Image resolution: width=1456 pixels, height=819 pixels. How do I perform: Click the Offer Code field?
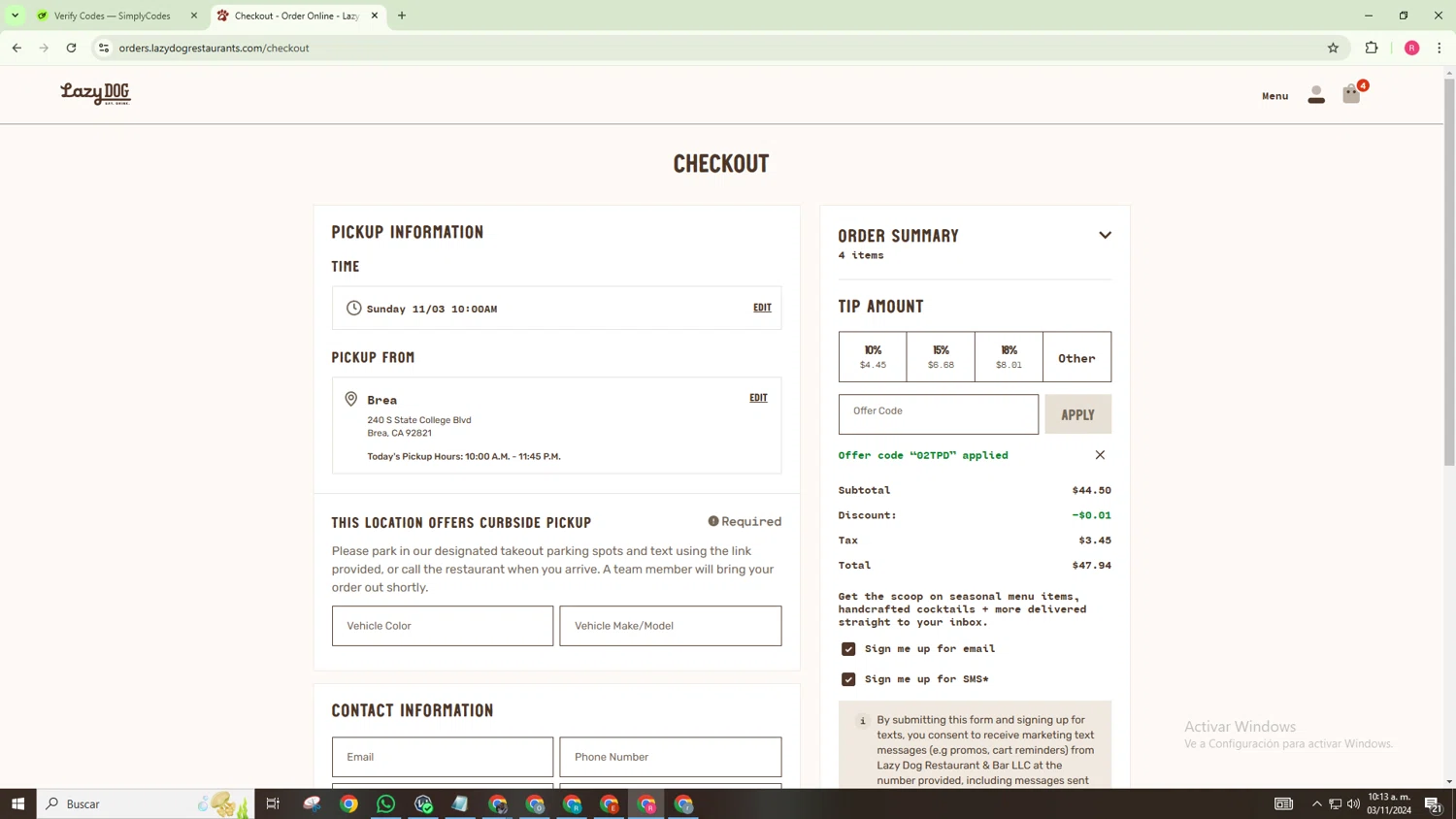[938, 414]
